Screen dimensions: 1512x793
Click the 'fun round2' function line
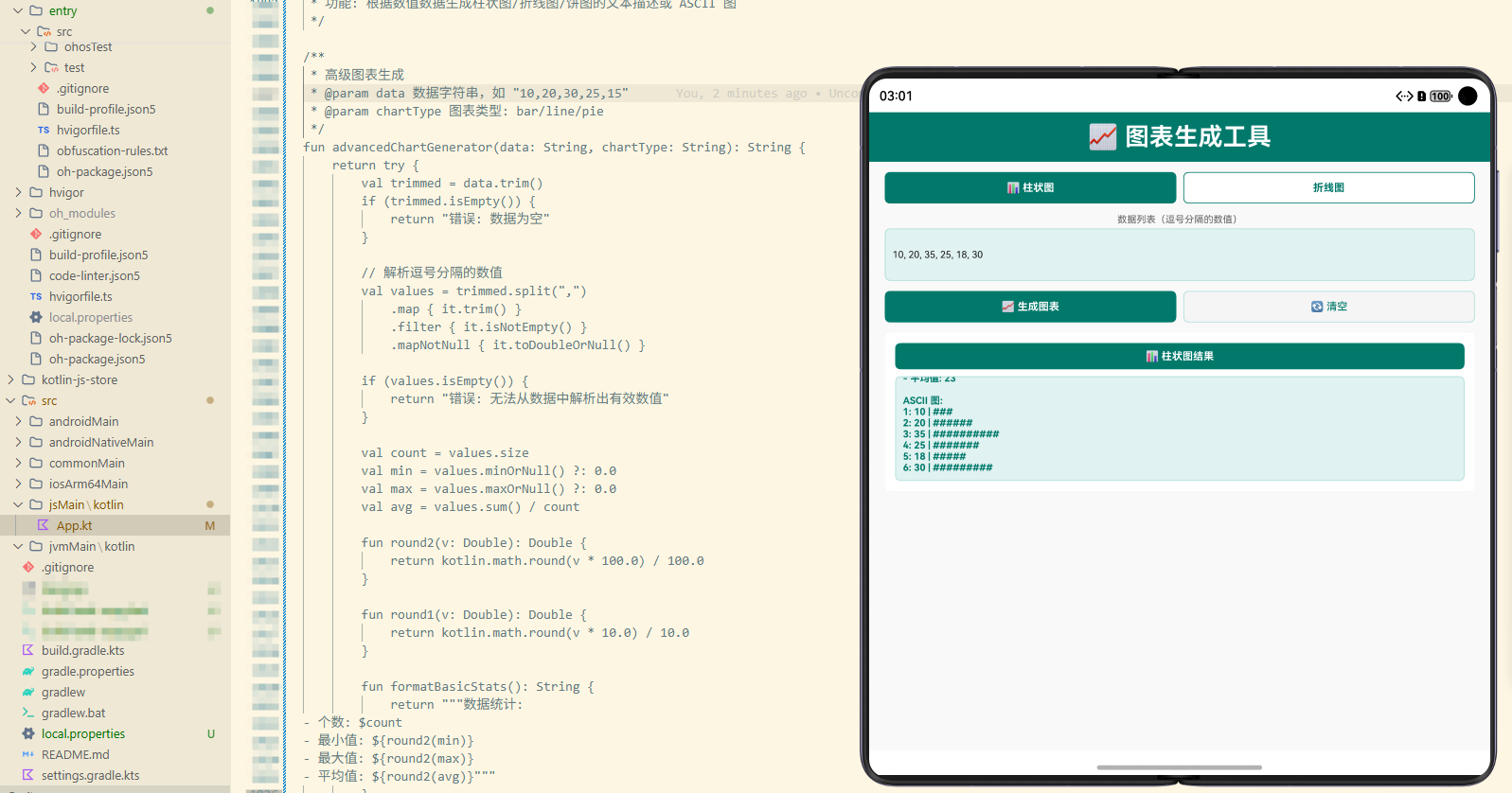pyautogui.click(x=473, y=542)
